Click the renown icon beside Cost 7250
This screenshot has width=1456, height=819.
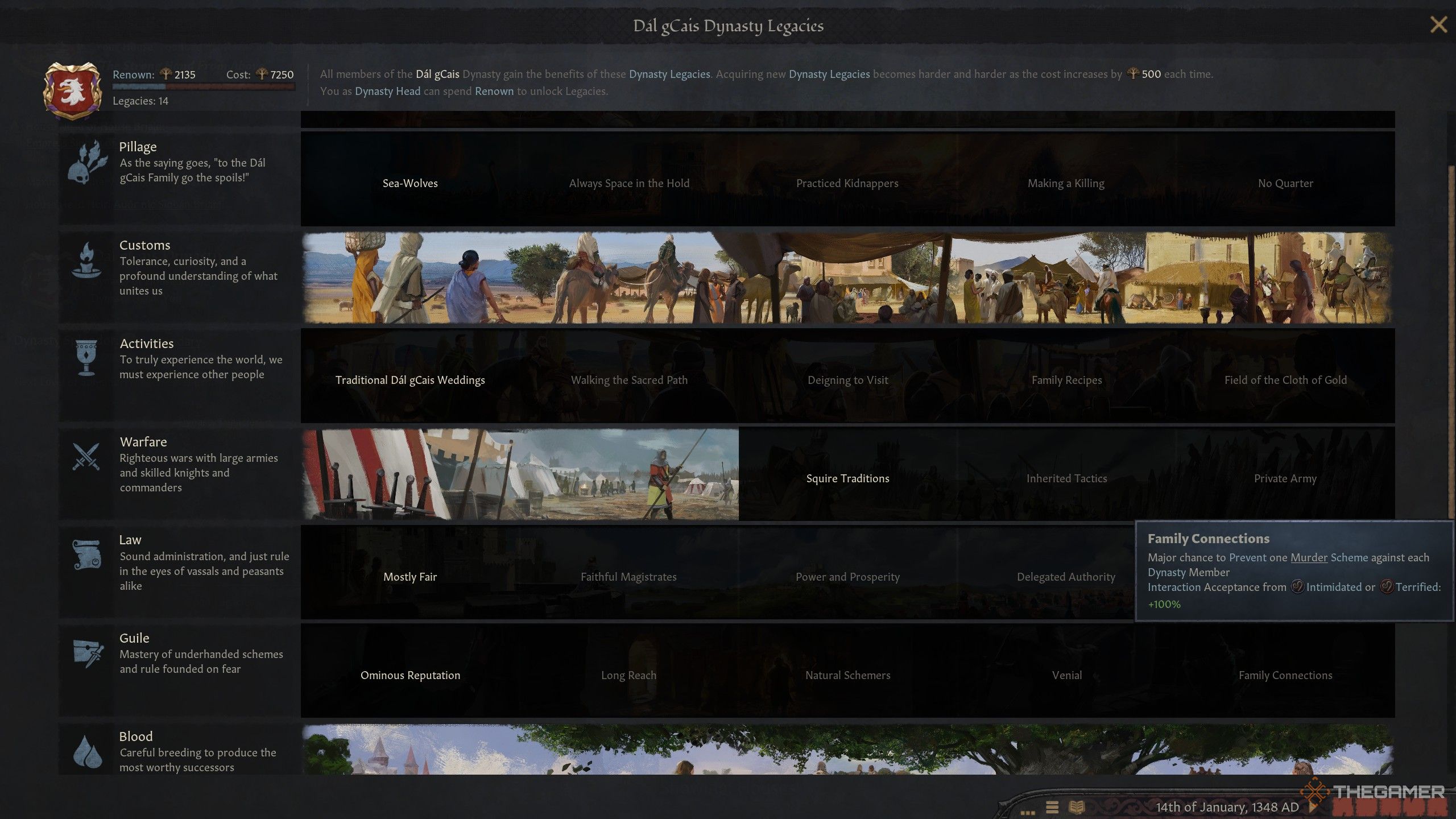[x=262, y=74]
